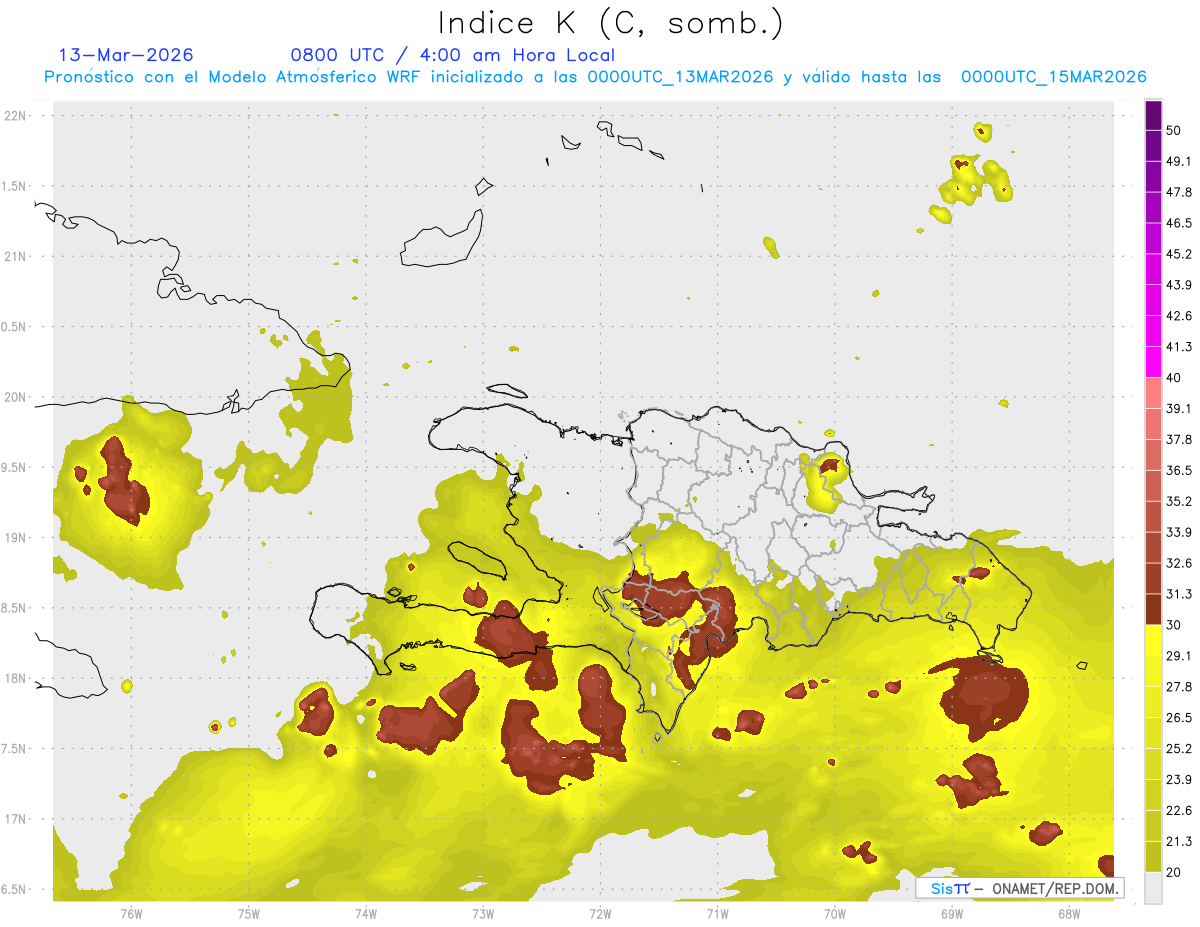Image resolution: width=1200 pixels, height=927 pixels.
Task: Click the colorbar value "33.9"
Action: click(x=1178, y=532)
